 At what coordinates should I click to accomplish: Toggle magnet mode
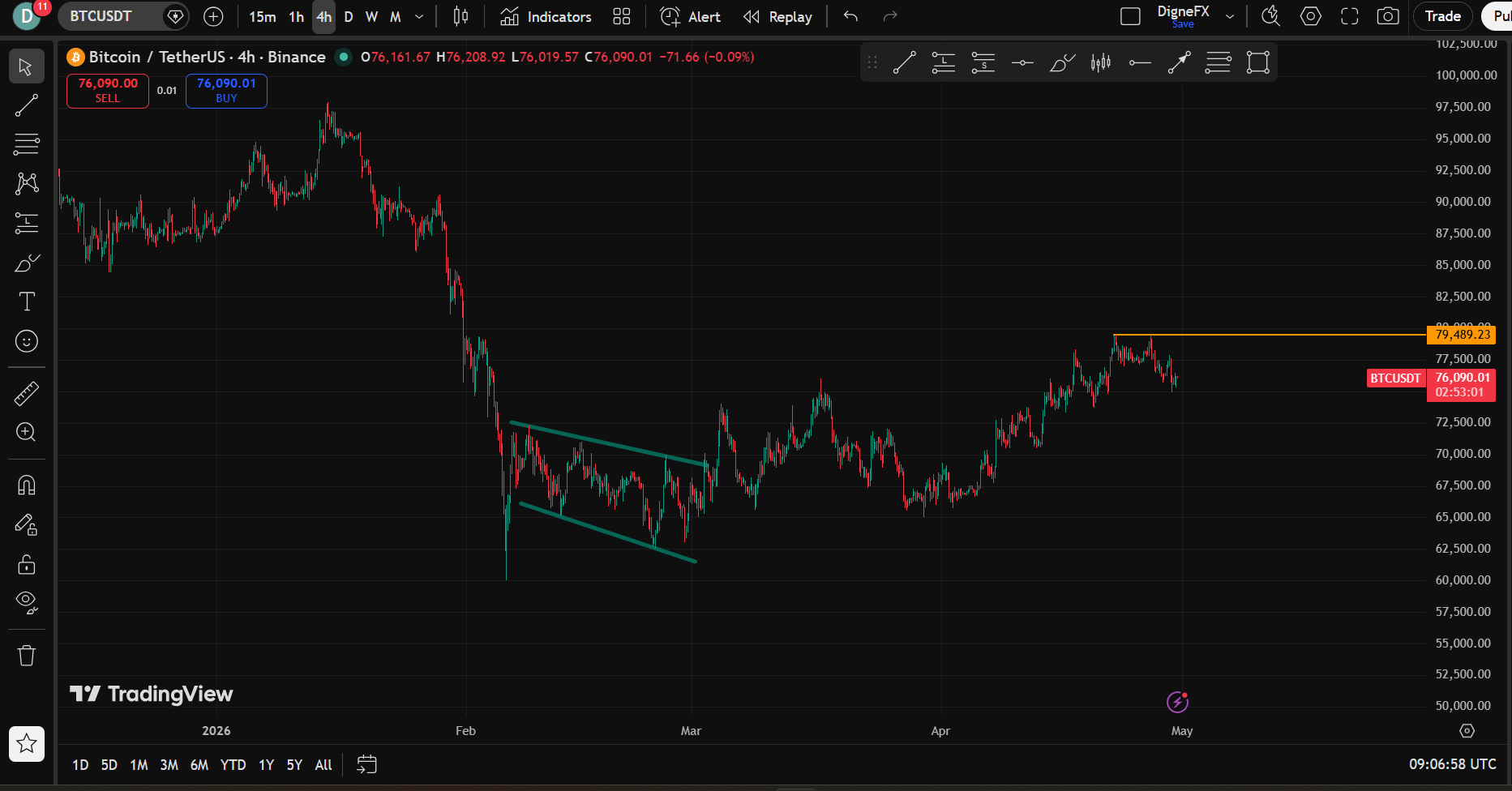pos(26,485)
